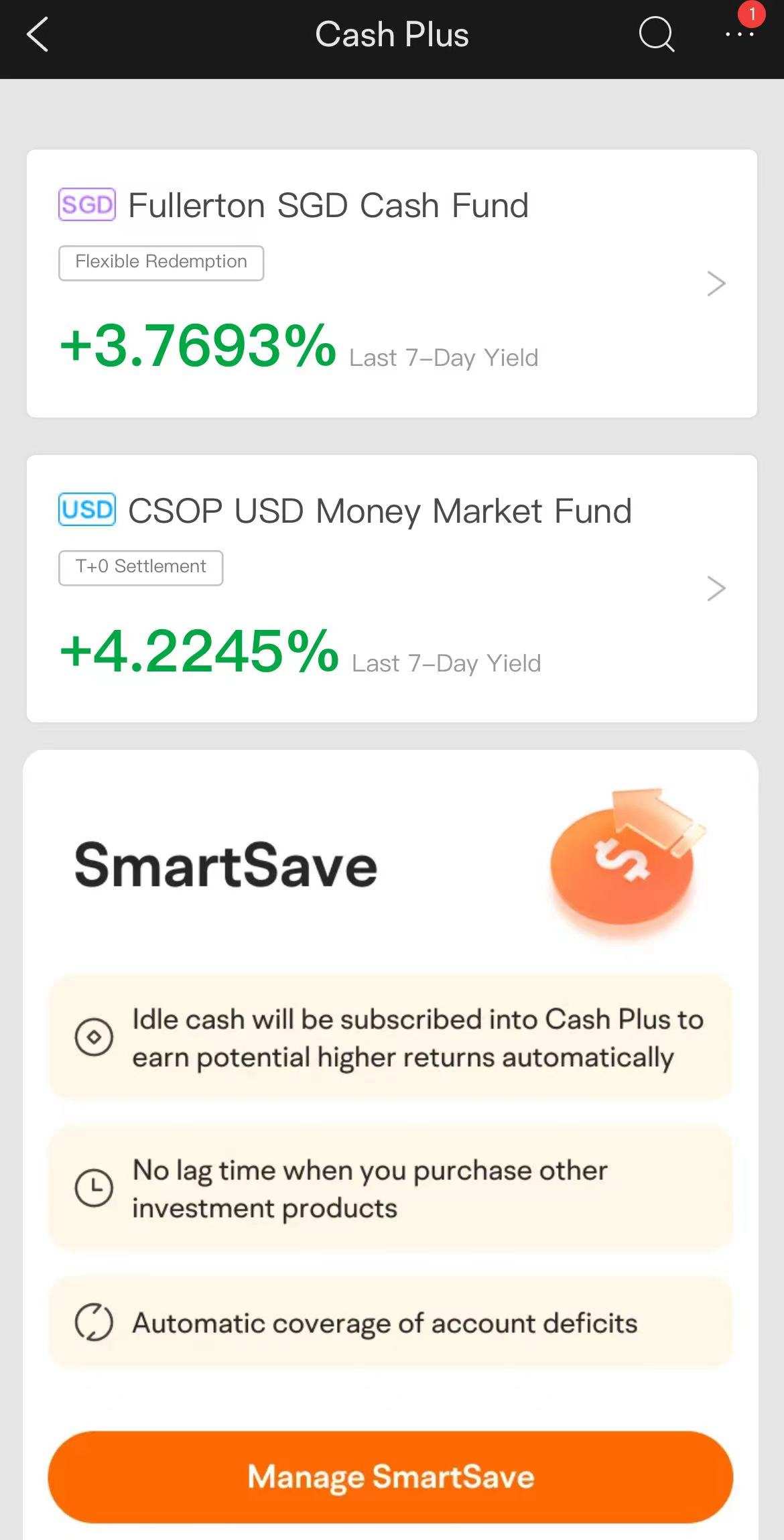
Task: Tap the SmartSave heading
Action: (226, 864)
